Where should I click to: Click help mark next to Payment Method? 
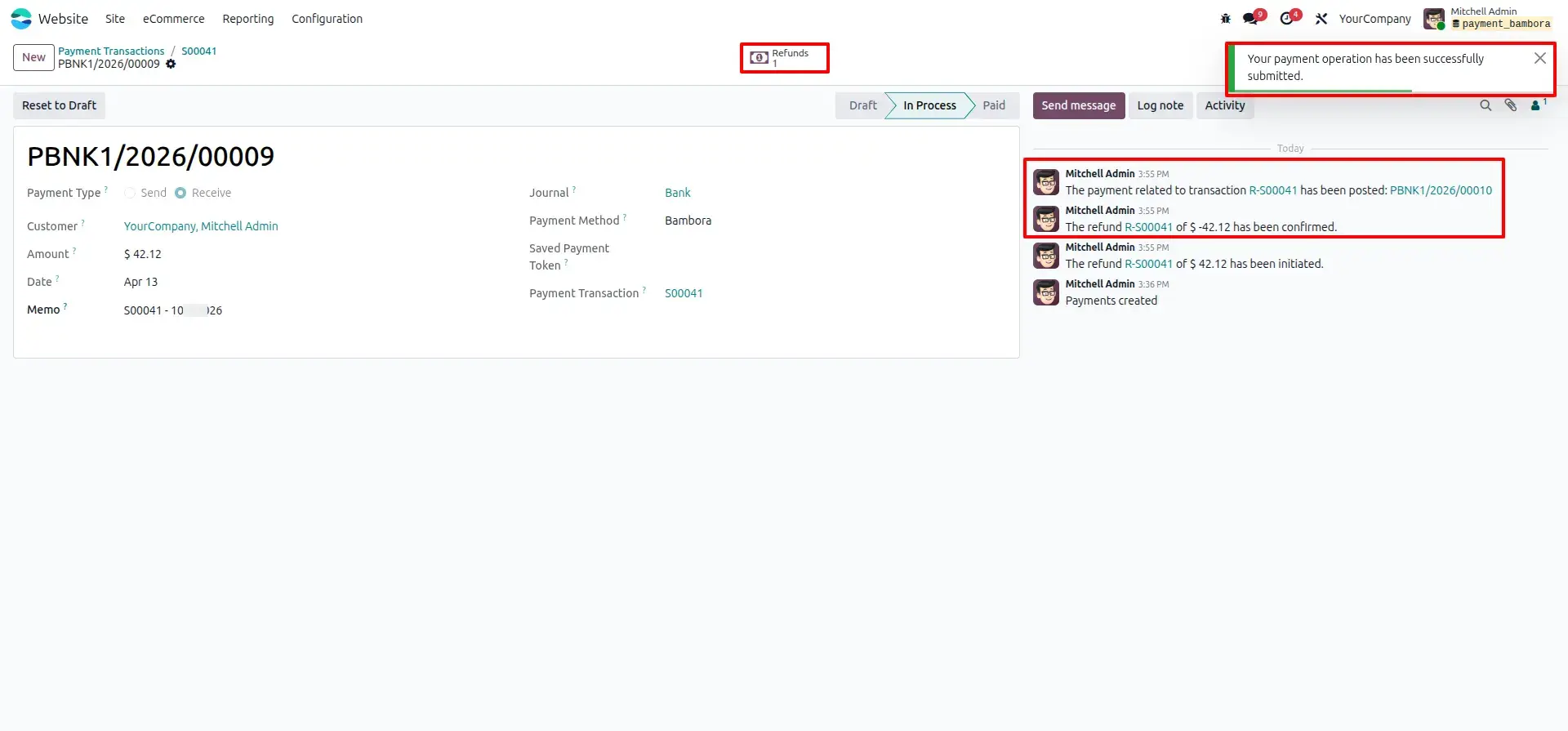point(625,217)
